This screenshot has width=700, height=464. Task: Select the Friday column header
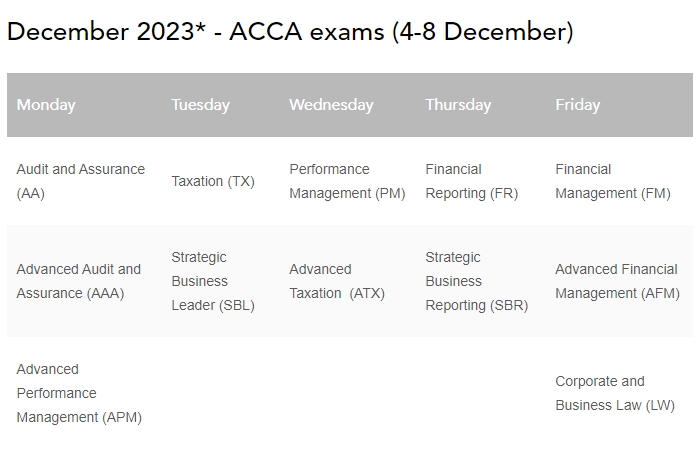click(x=578, y=104)
